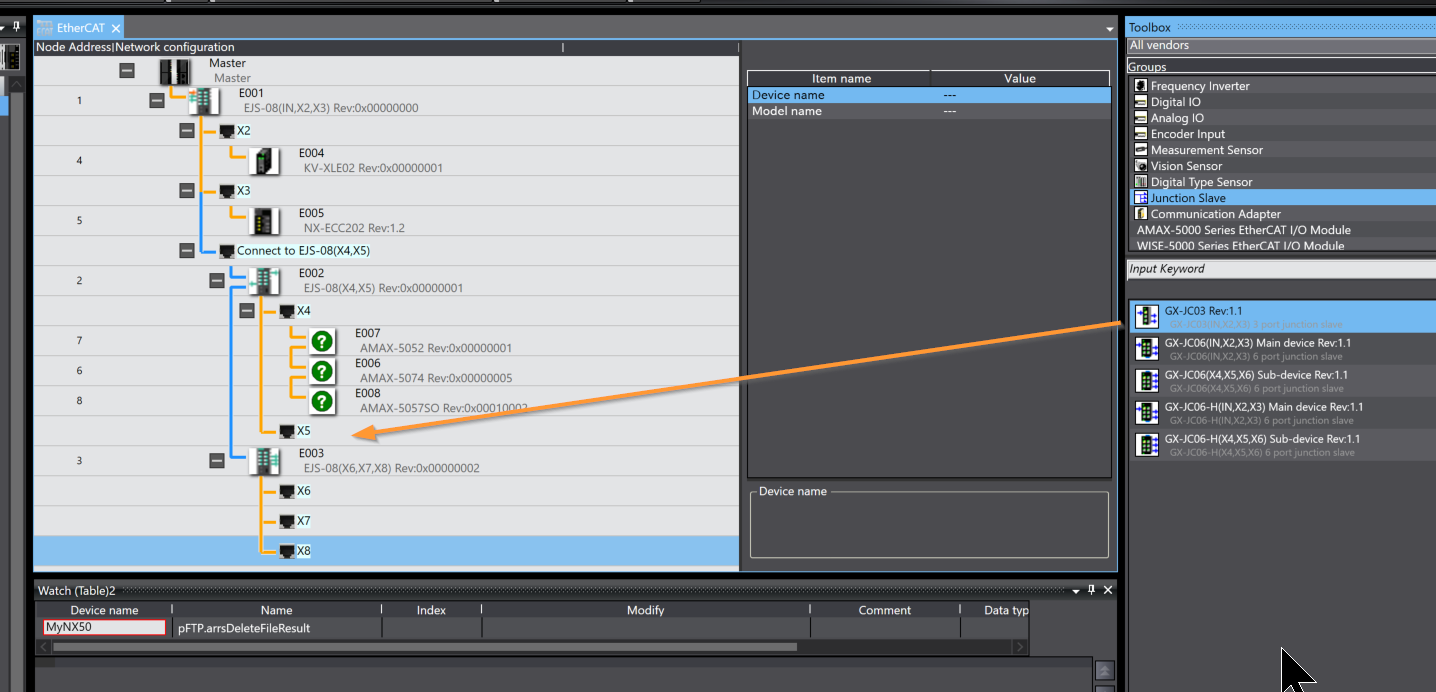Collapse the X4 port branch

tap(247, 311)
